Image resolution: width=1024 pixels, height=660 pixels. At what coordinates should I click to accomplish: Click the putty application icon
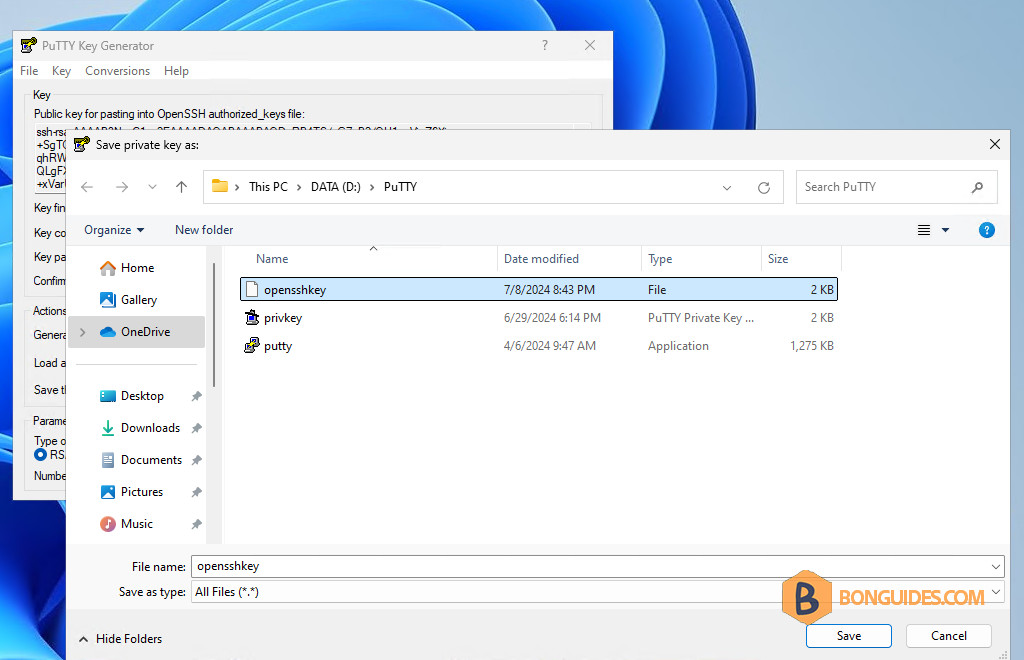pos(252,345)
